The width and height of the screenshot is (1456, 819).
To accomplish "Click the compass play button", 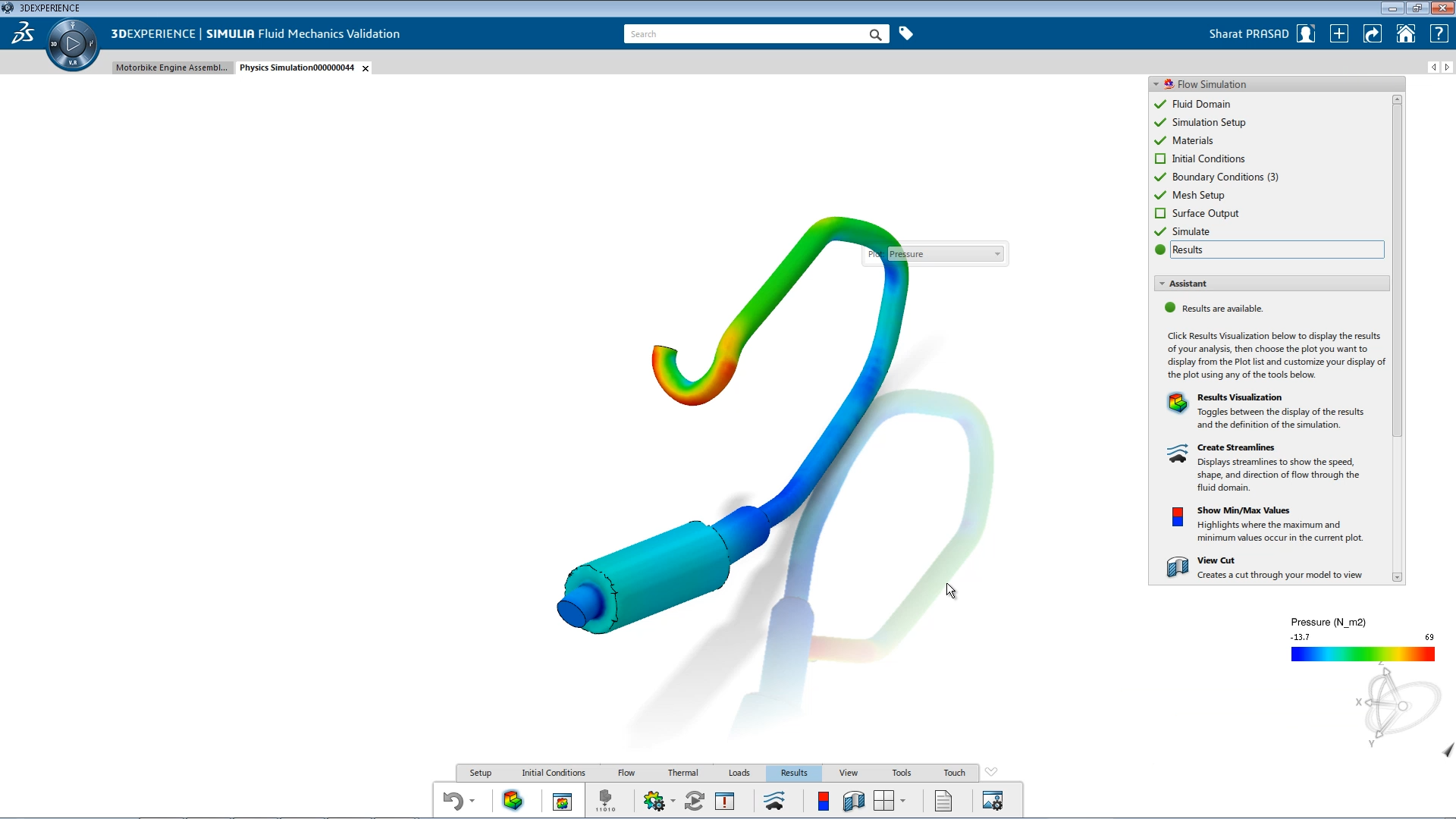I will tap(73, 44).
